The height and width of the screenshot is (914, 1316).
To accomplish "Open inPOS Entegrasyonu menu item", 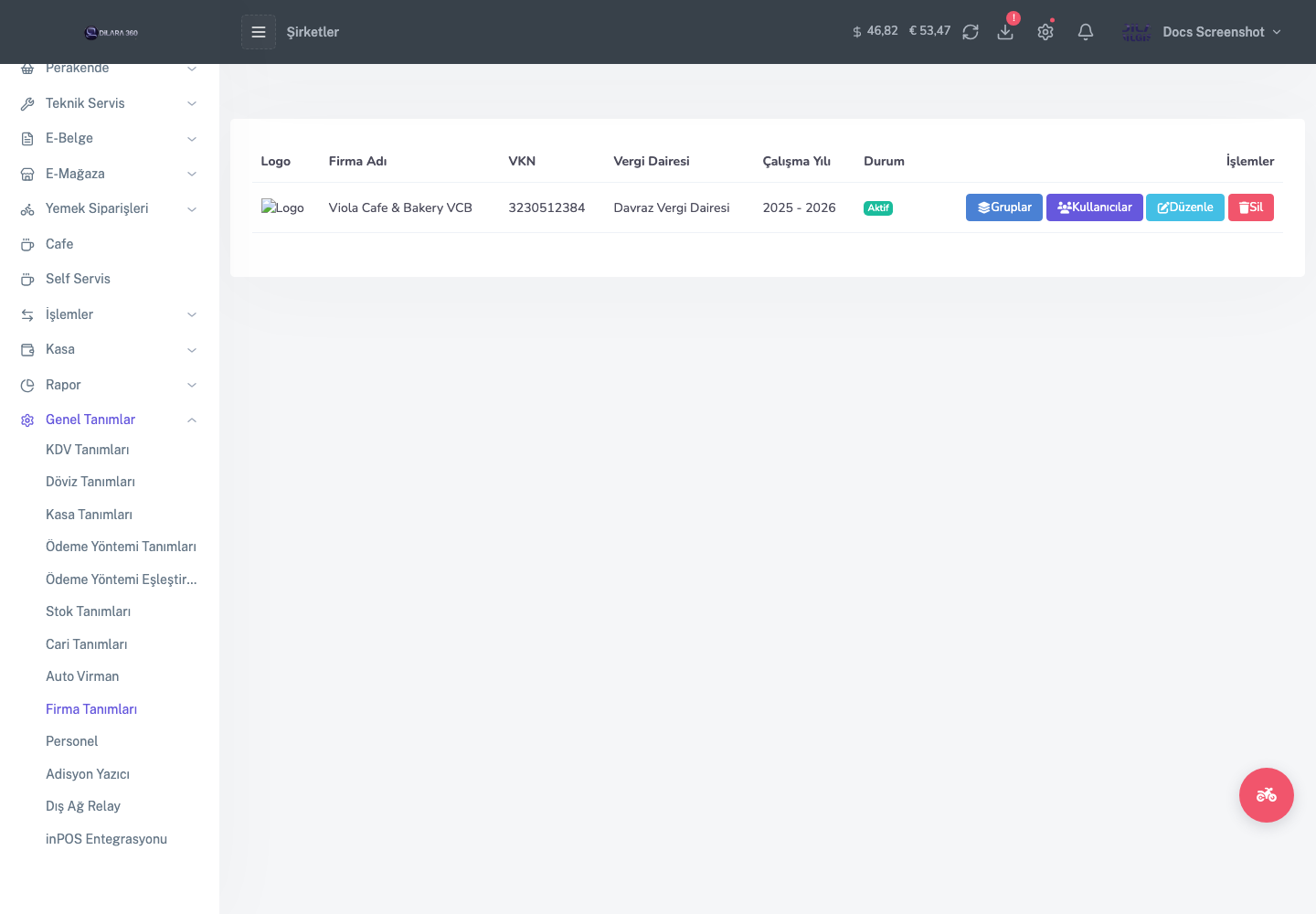I will click(106, 839).
